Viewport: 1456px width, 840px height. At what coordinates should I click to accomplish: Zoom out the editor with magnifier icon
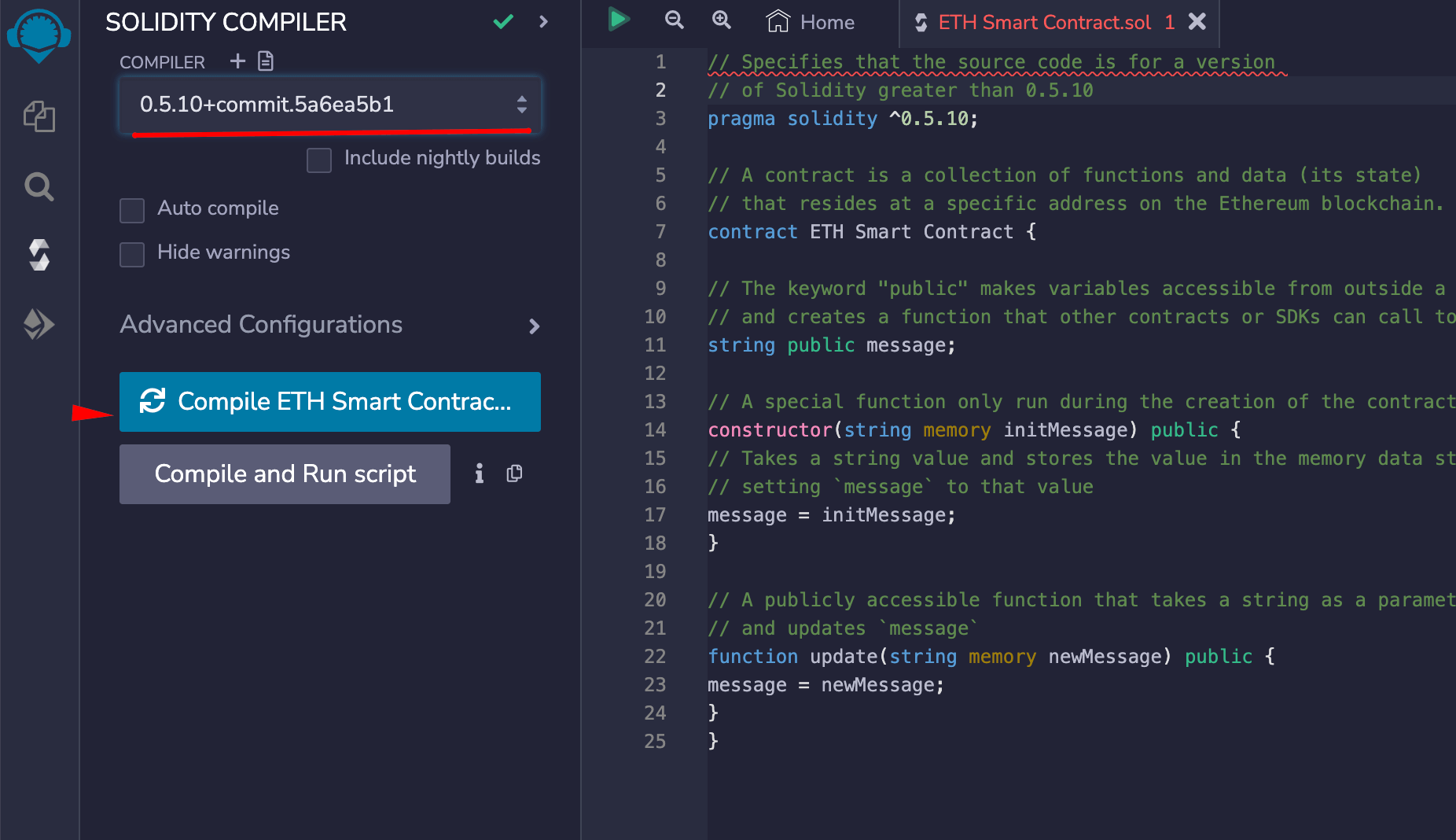(674, 21)
